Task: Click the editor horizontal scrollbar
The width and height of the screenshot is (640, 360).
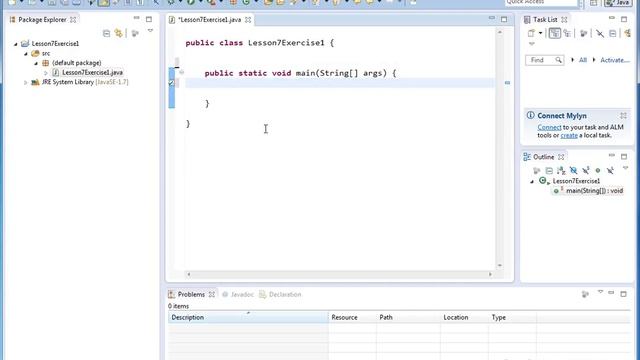Action: click(340, 274)
